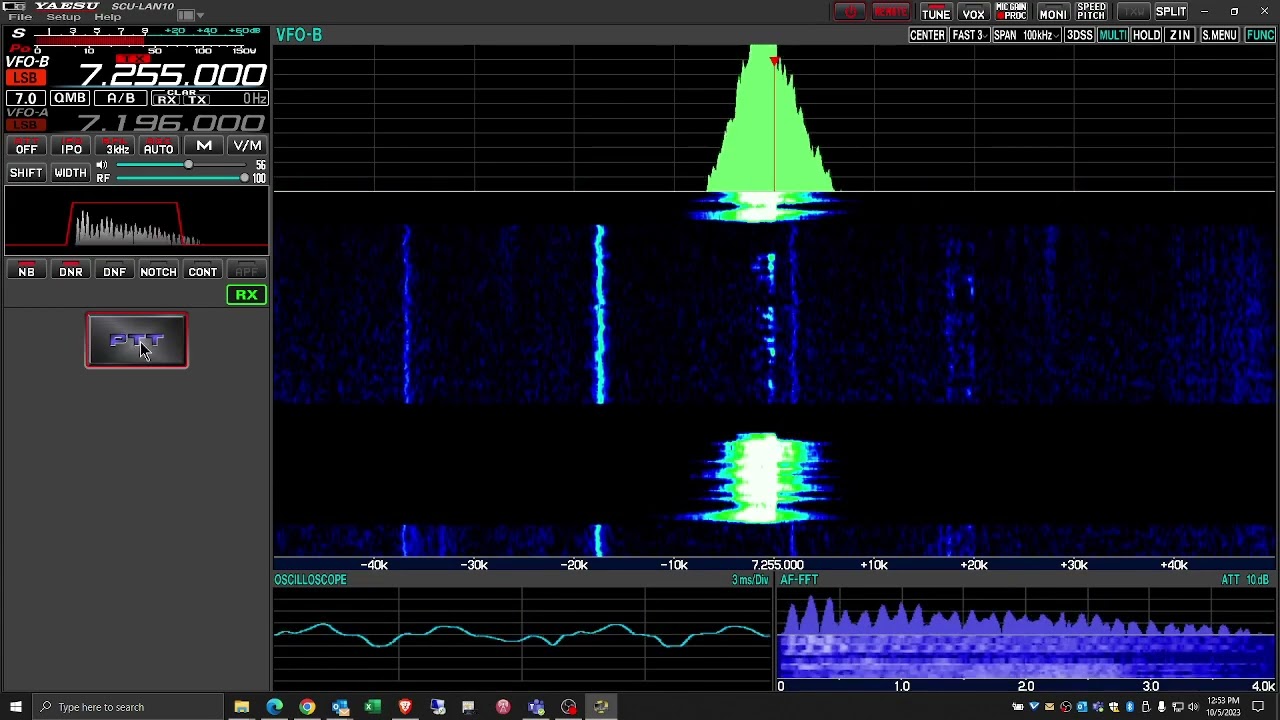
Task: Click the red power button icon
Action: pos(850,12)
